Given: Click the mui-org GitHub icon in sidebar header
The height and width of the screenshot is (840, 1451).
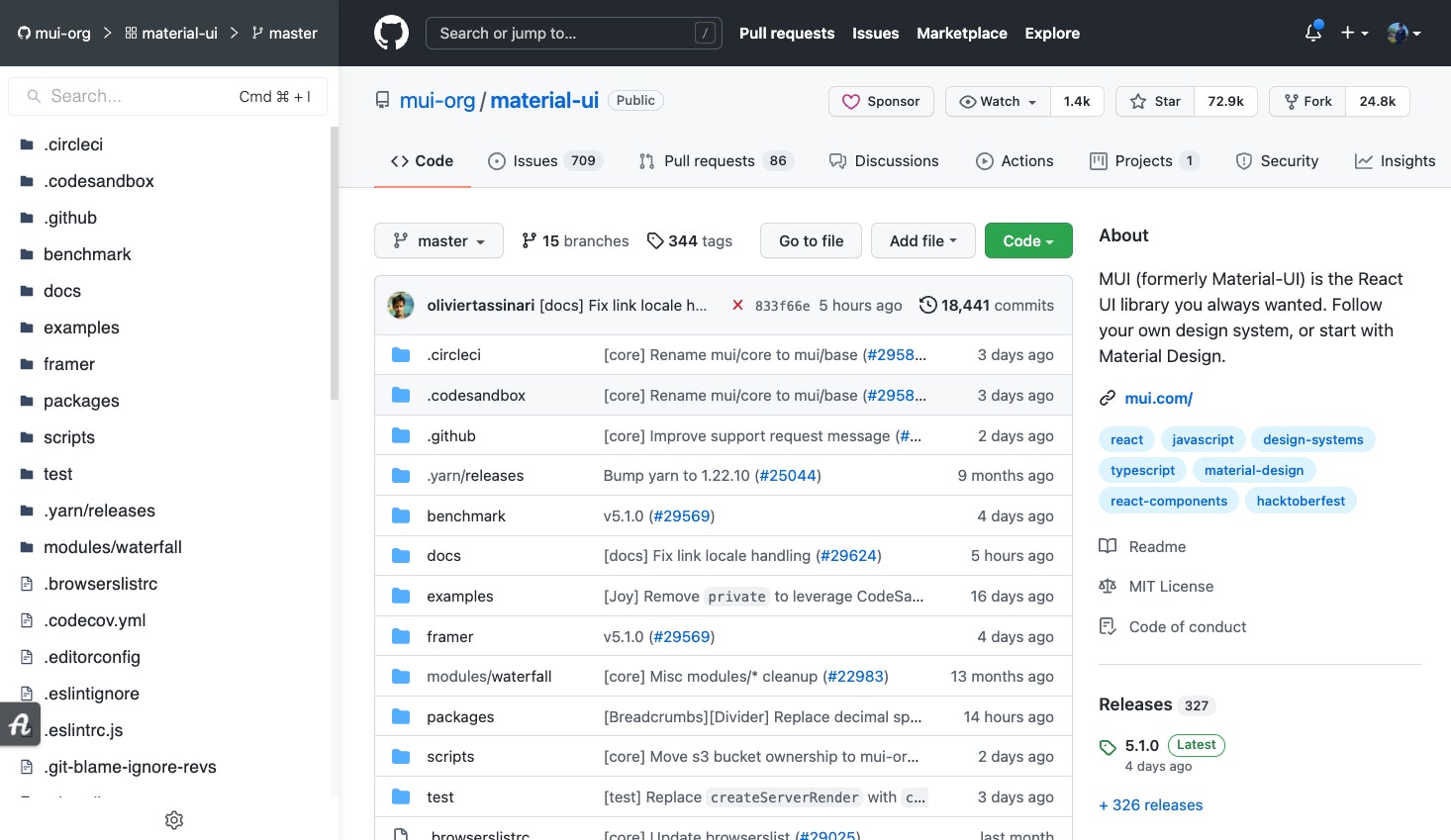Looking at the screenshot, I should point(24,33).
